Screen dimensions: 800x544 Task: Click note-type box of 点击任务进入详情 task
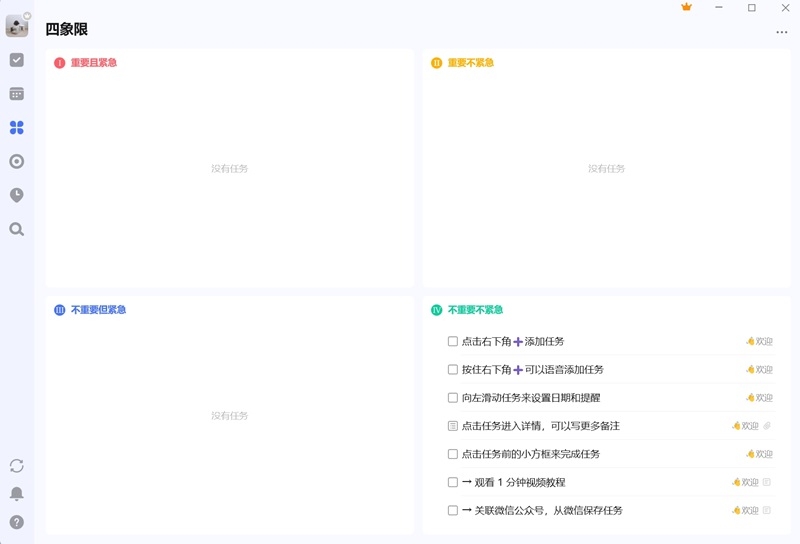click(453, 426)
